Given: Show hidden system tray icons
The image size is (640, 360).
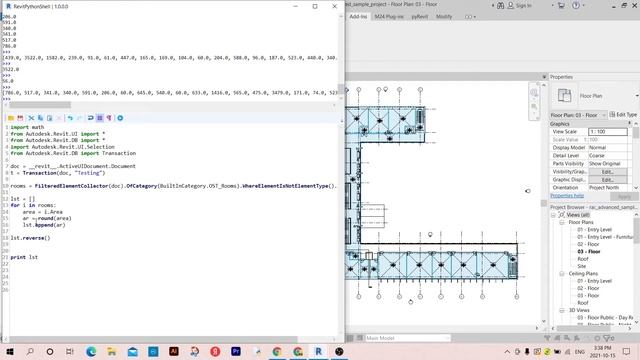Looking at the screenshot, I should point(507,352).
